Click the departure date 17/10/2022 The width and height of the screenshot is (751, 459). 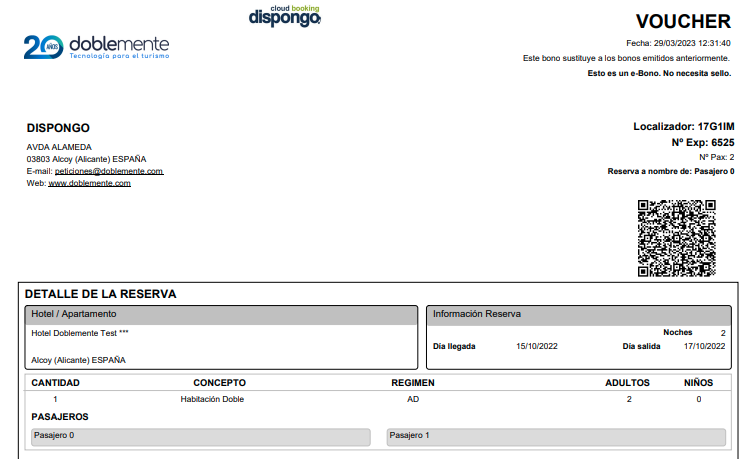coord(705,346)
